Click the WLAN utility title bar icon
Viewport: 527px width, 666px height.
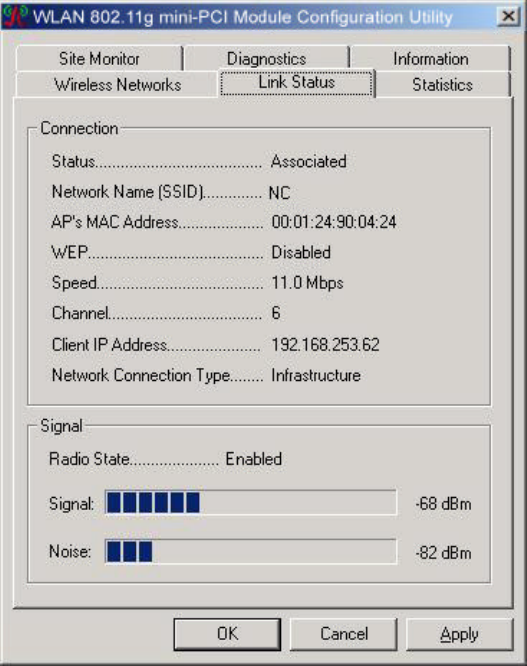[x=16, y=16]
